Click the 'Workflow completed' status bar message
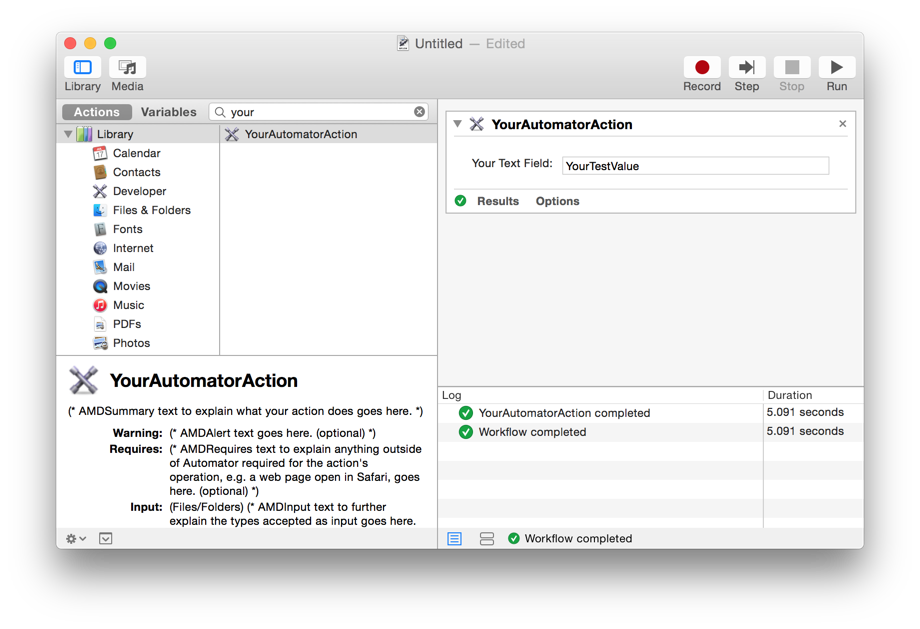Image resolution: width=920 pixels, height=629 pixels. [x=578, y=539]
